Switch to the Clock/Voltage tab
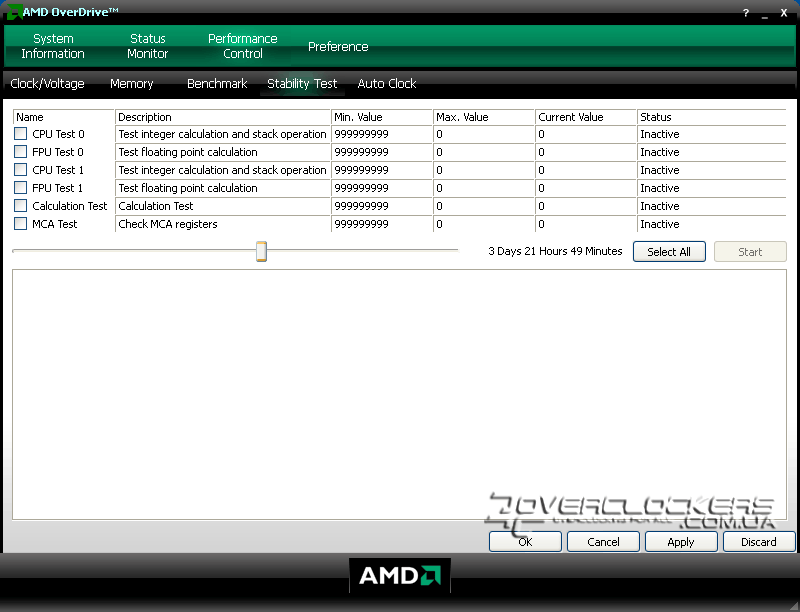The height and width of the screenshot is (612, 800). [x=47, y=84]
